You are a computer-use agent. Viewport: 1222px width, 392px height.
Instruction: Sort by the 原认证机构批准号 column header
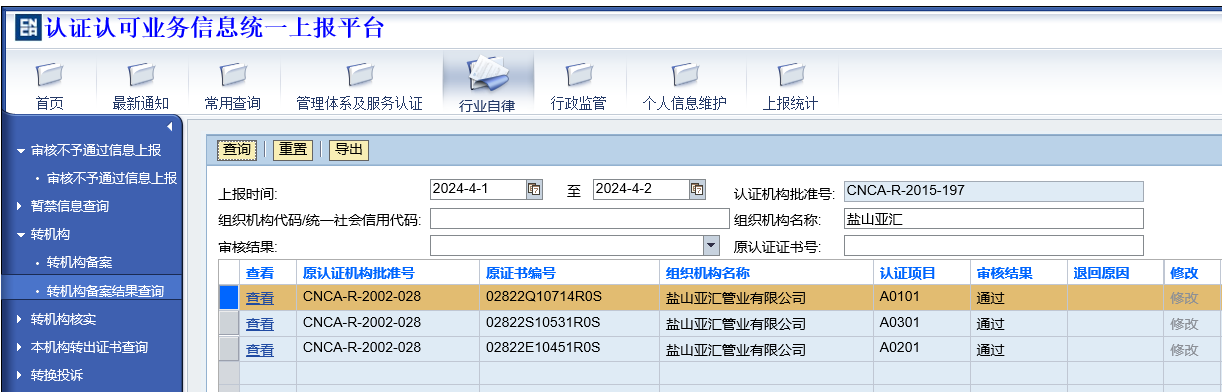[x=358, y=272]
